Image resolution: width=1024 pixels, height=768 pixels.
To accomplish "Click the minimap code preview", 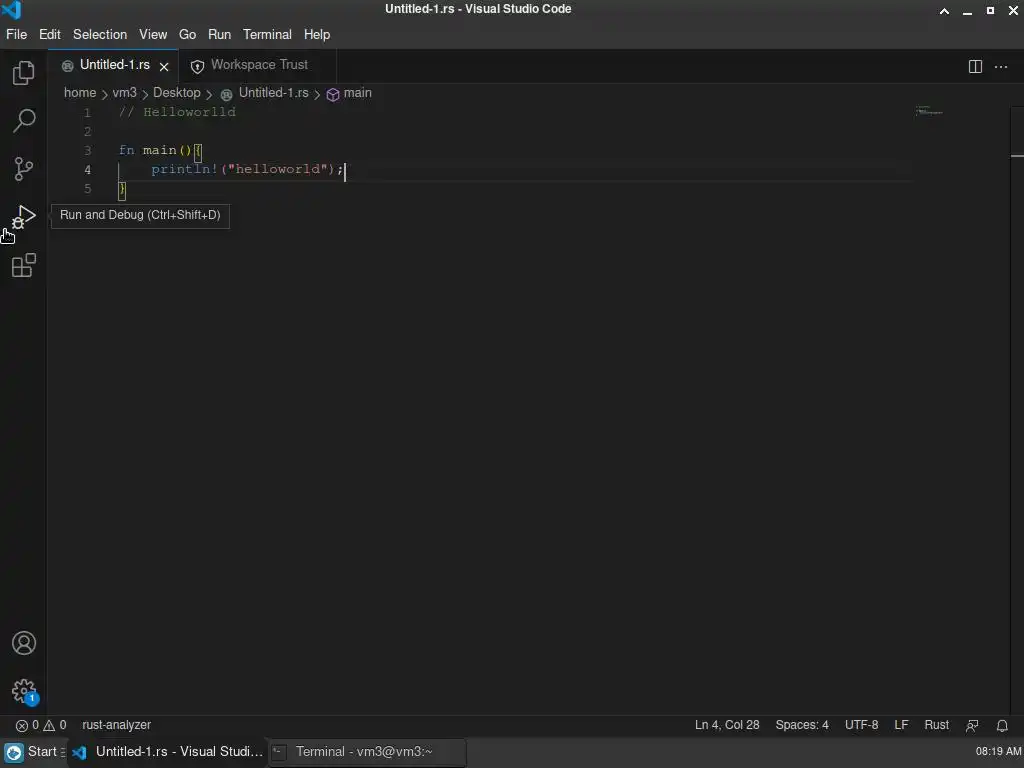I will click(x=929, y=110).
